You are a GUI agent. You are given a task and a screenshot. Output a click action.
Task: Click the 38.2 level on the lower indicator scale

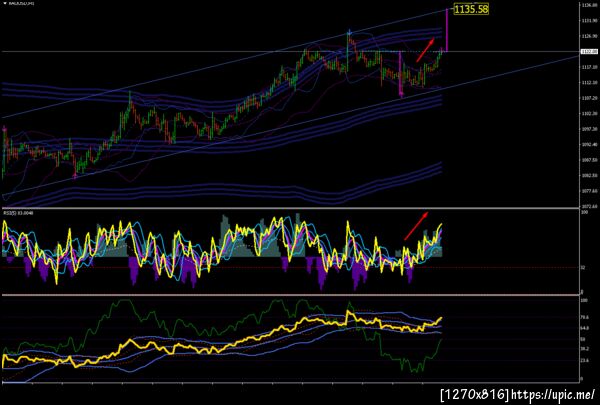coord(584,349)
